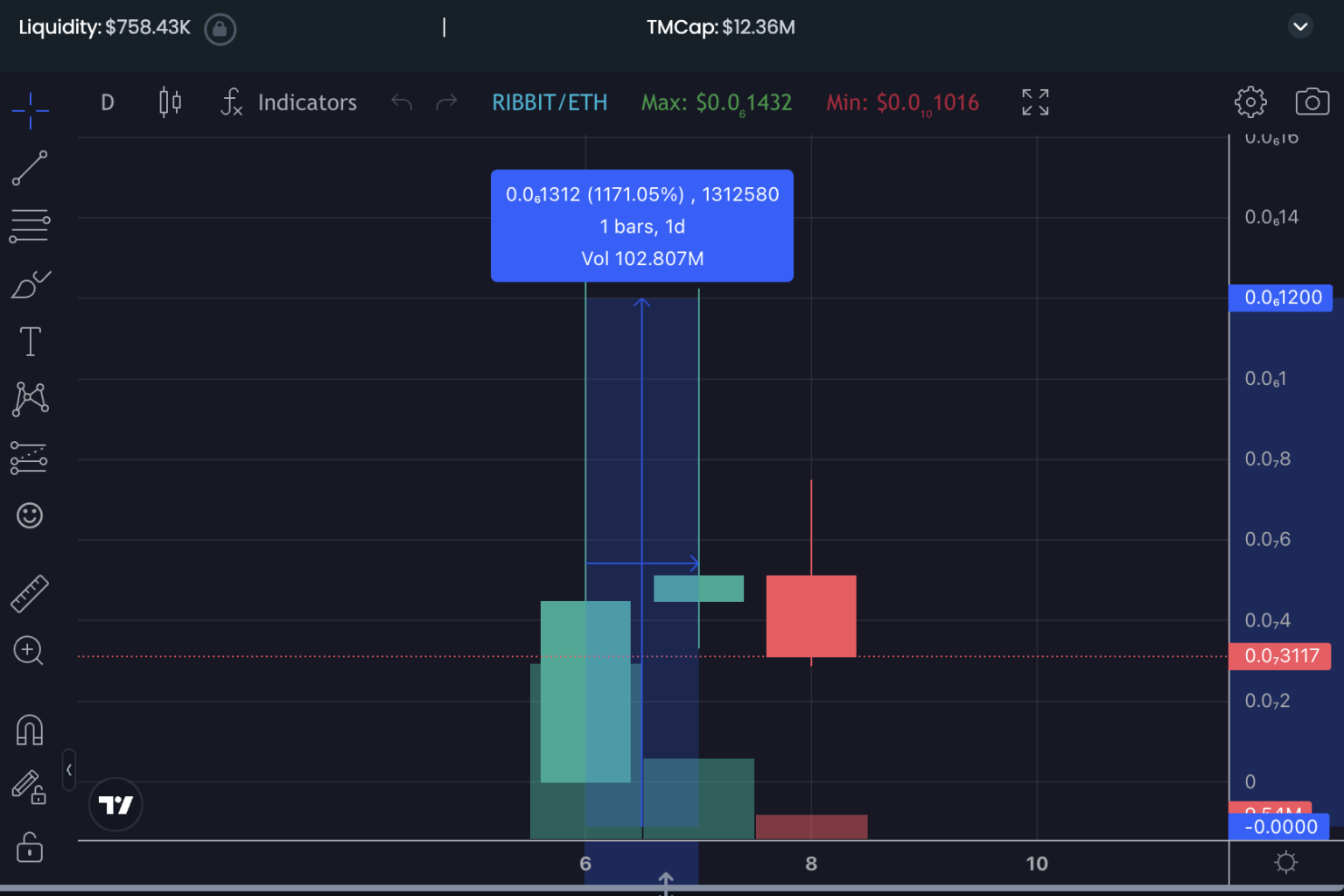Image resolution: width=1344 pixels, height=896 pixels.
Task: Enter fullscreen chart mode
Action: 1035,102
